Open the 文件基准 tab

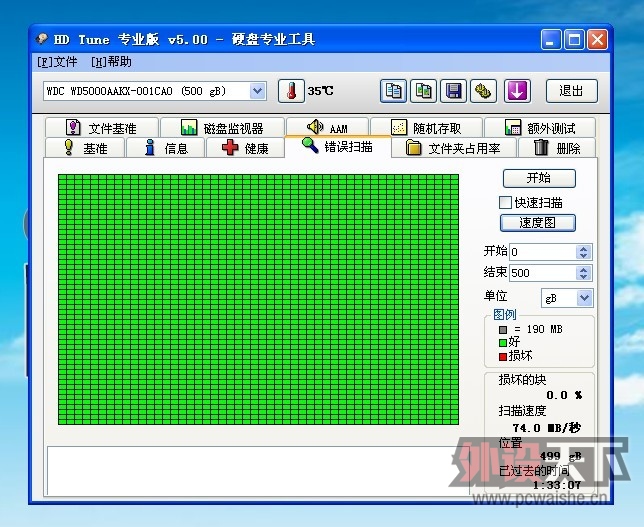[101, 128]
